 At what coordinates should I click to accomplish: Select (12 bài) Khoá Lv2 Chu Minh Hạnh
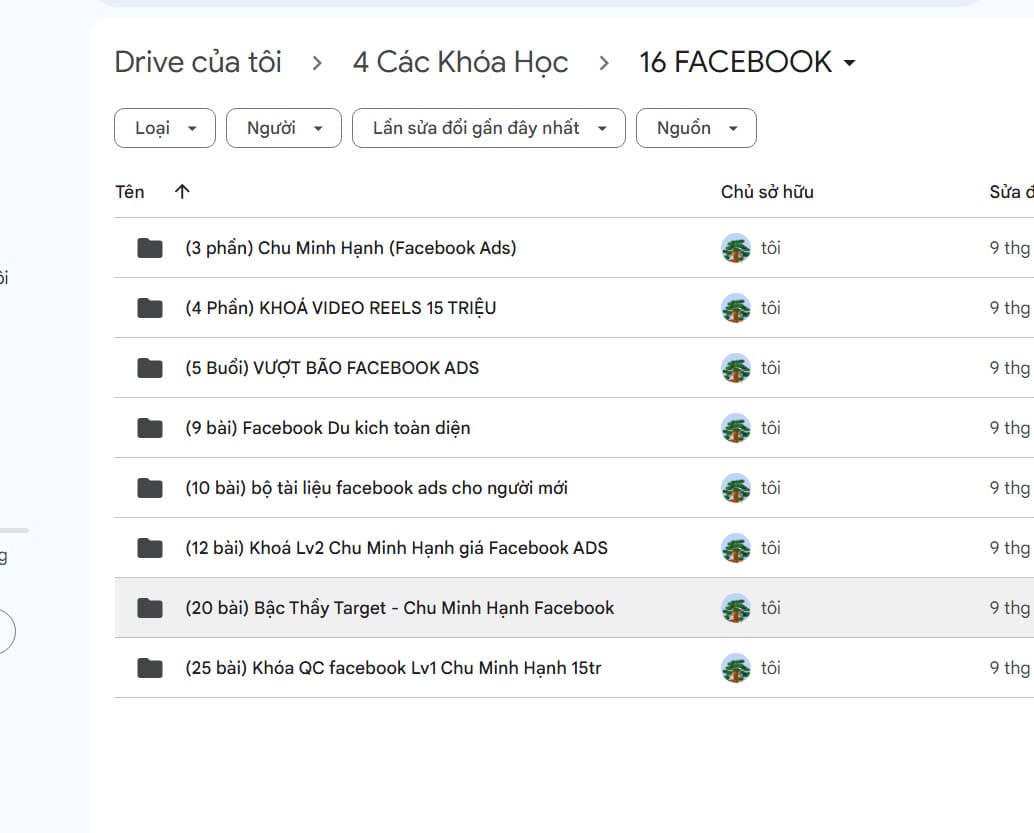pos(396,548)
